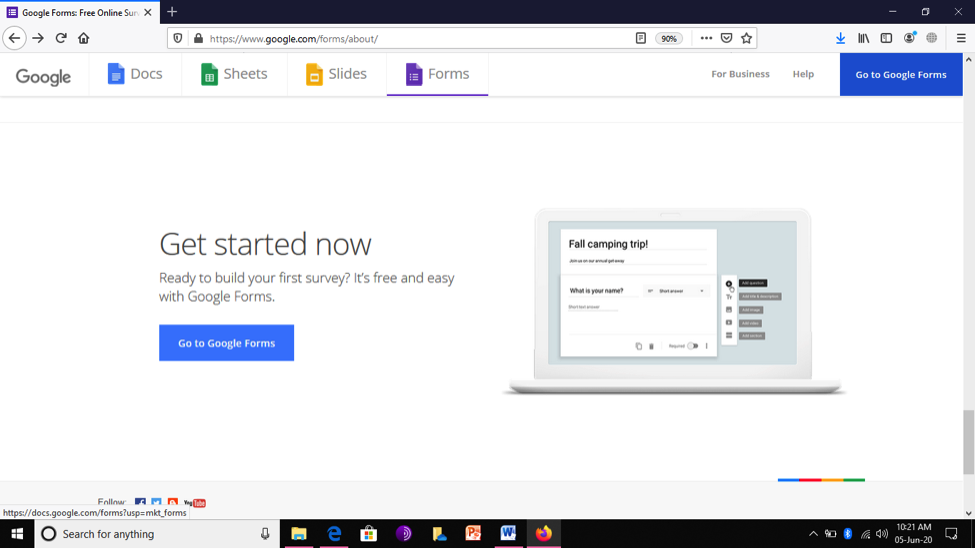Open the Firefox library icon

[863, 39]
